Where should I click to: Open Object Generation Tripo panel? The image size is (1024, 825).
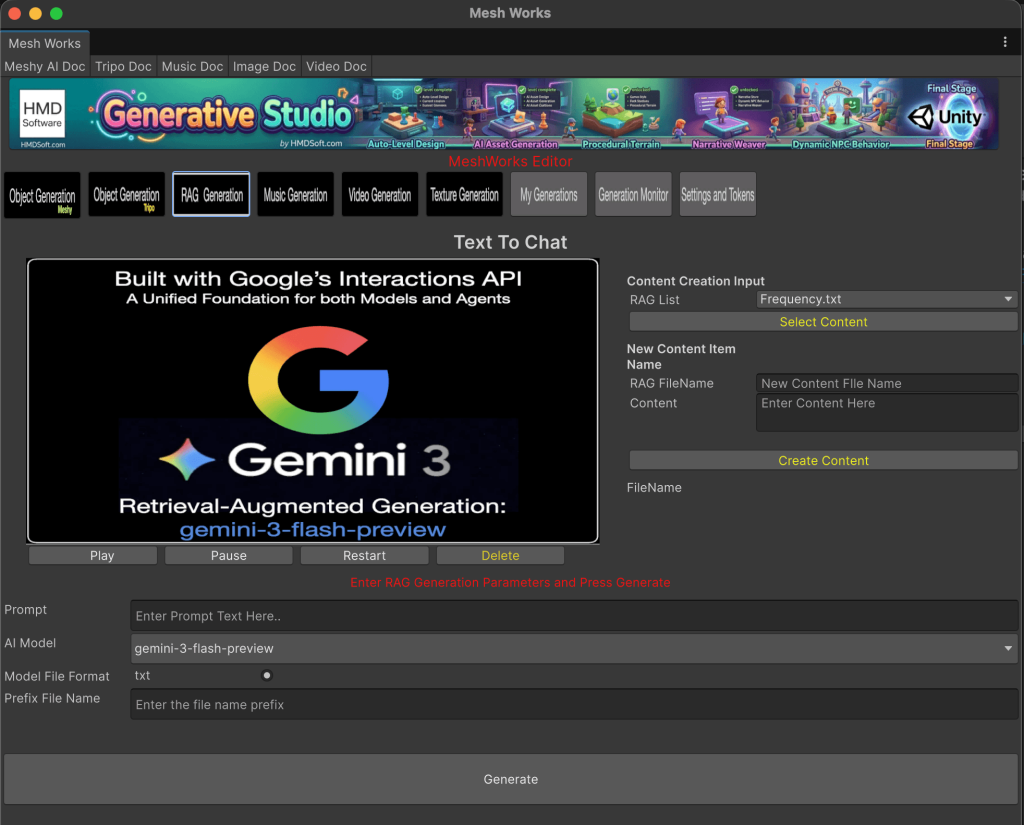pos(127,195)
